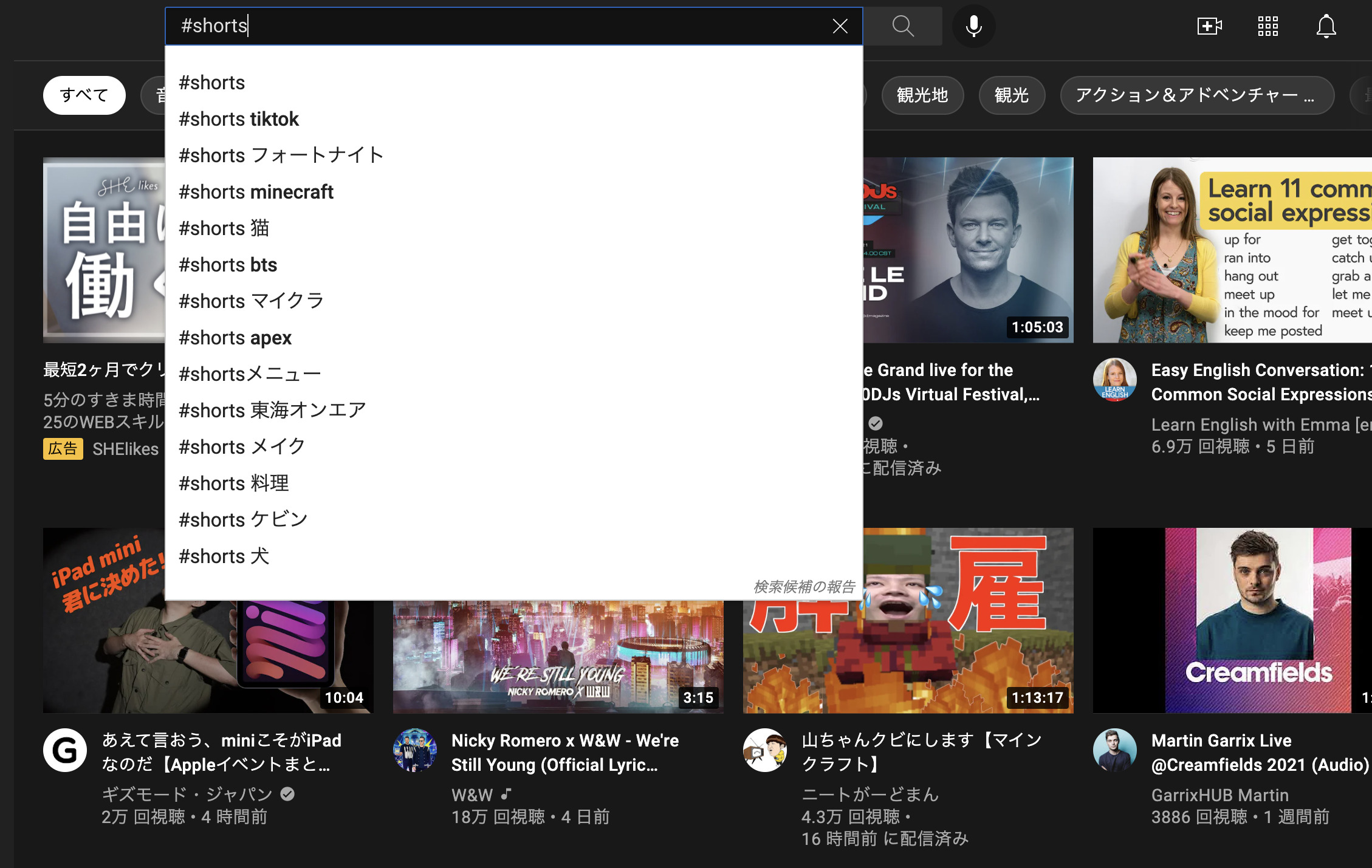Select the '#shorts' suggestion

tap(514, 83)
